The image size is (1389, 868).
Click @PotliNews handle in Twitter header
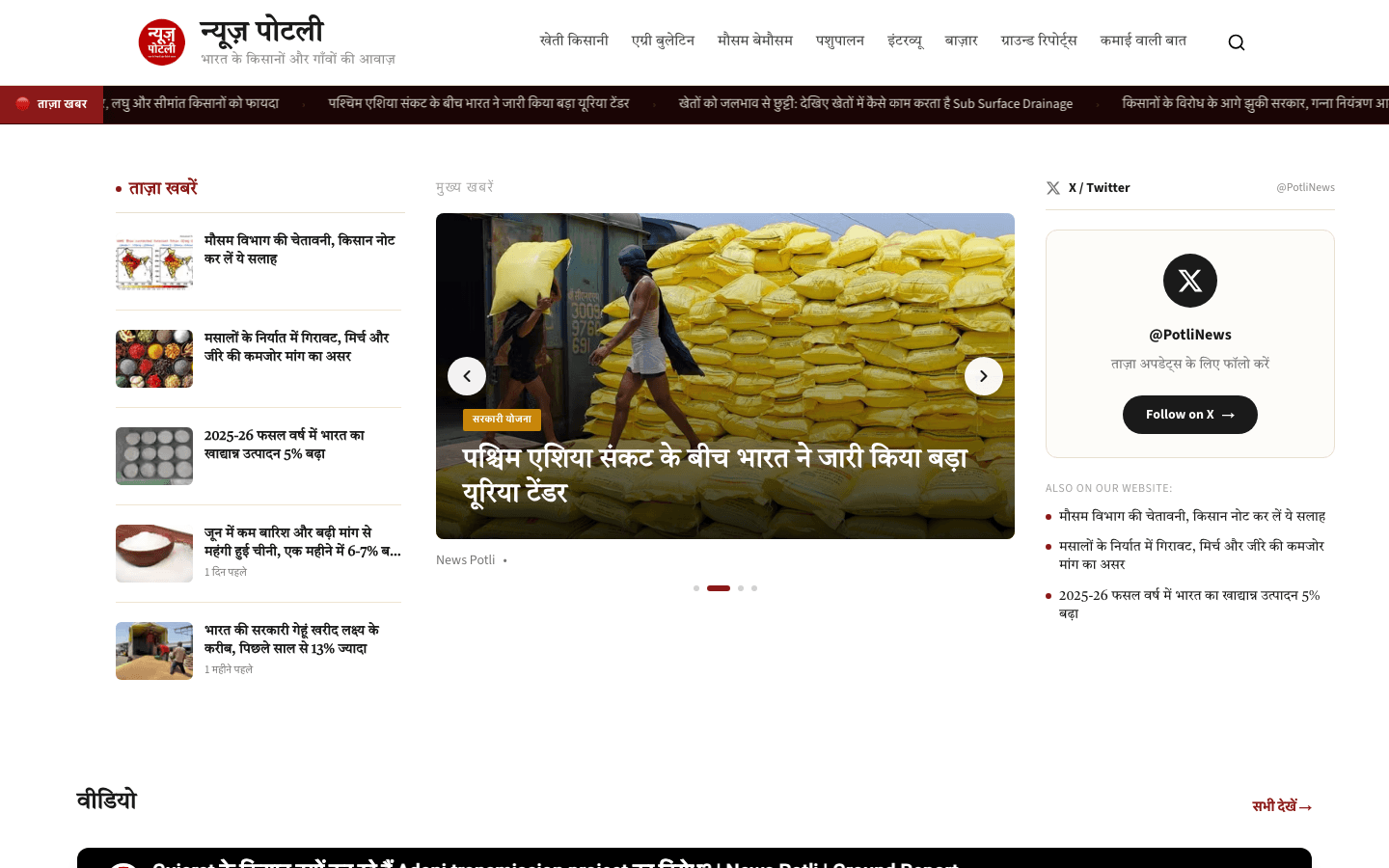[1305, 188]
